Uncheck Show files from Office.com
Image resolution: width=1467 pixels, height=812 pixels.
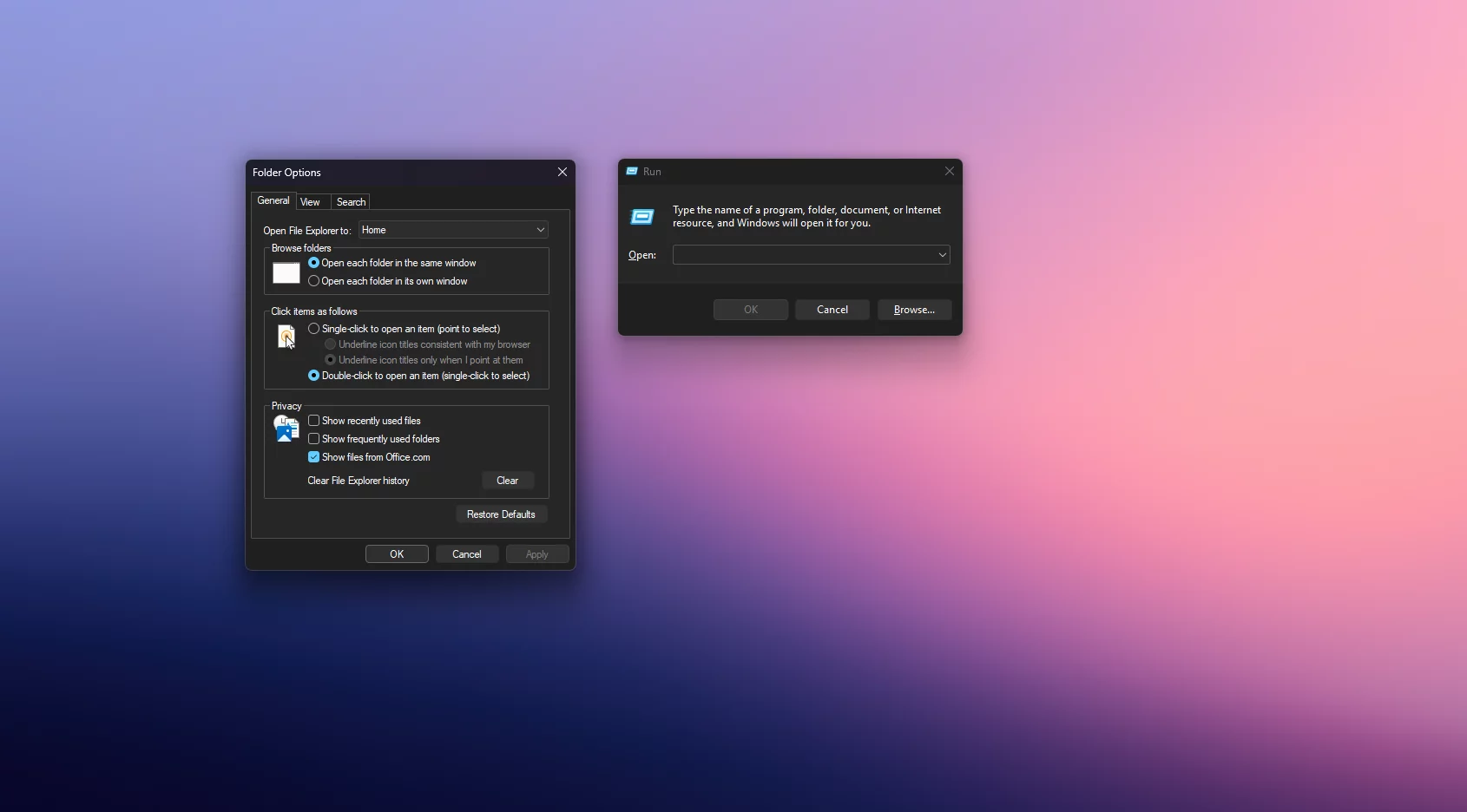click(314, 457)
